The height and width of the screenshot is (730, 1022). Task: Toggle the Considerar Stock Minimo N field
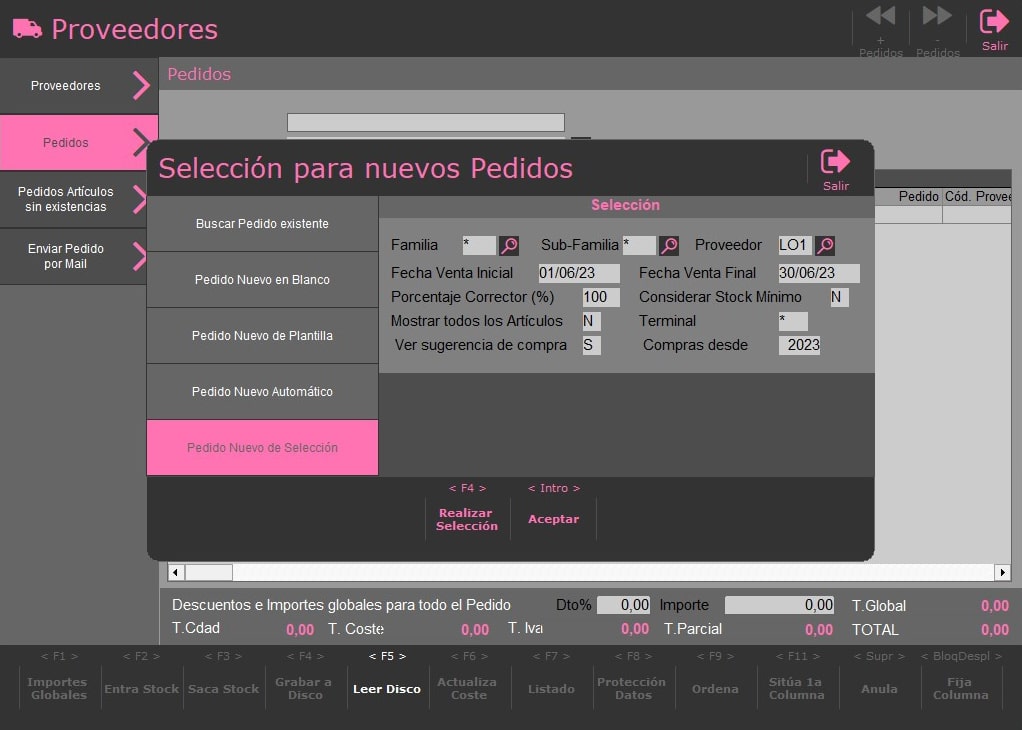click(839, 297)
